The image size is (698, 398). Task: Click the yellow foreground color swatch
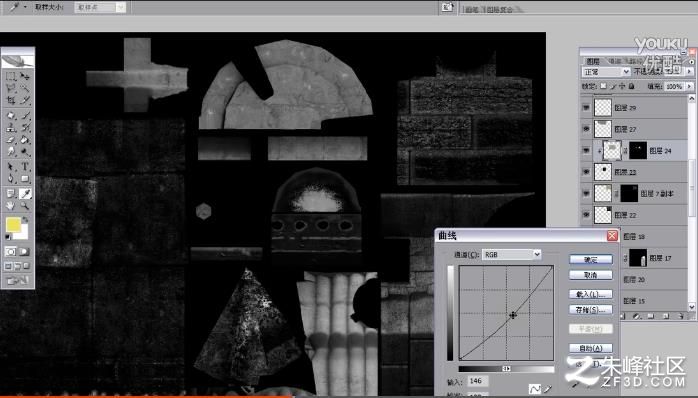coord(13,224)
